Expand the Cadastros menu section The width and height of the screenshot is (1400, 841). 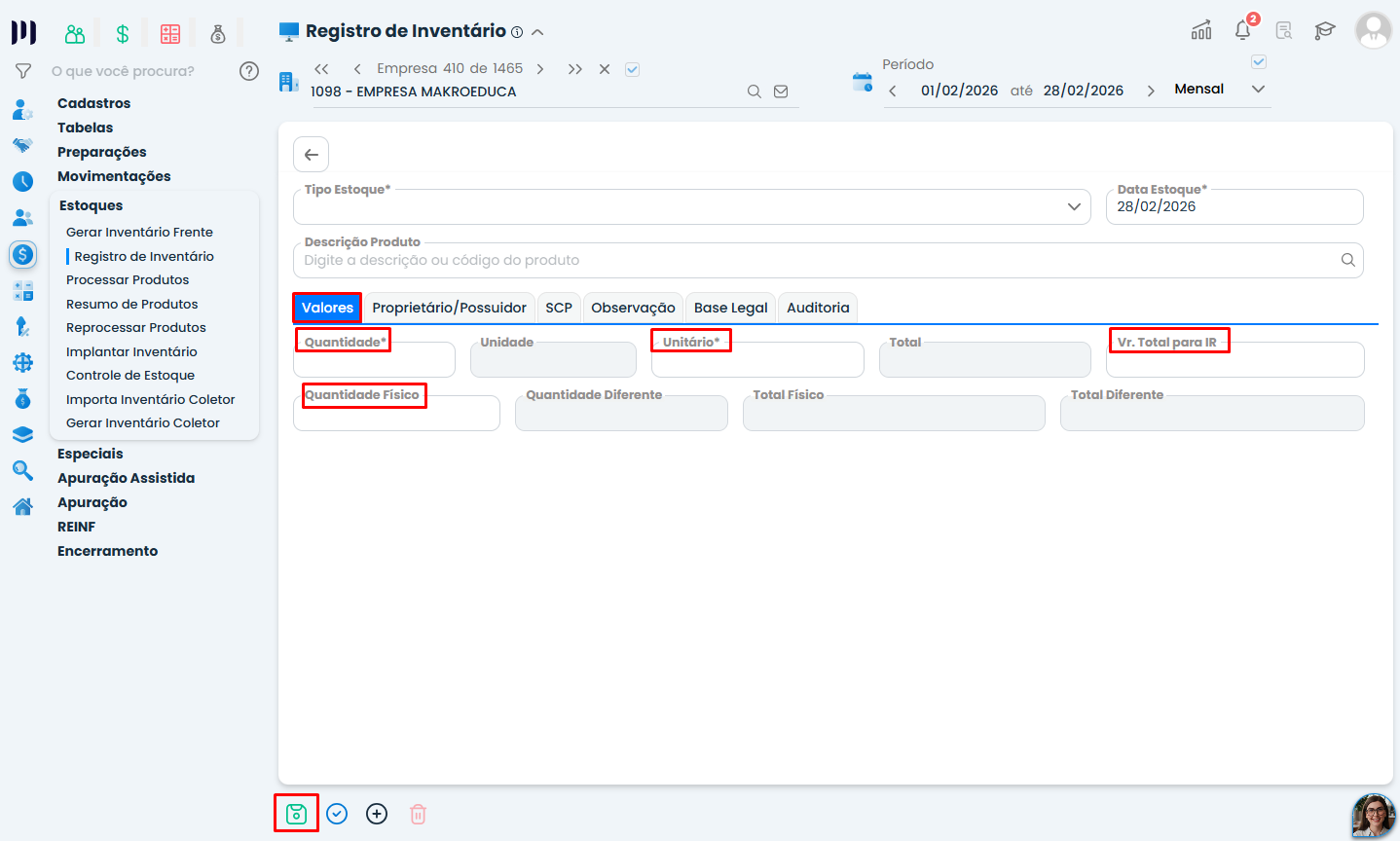tap(93, 103)
